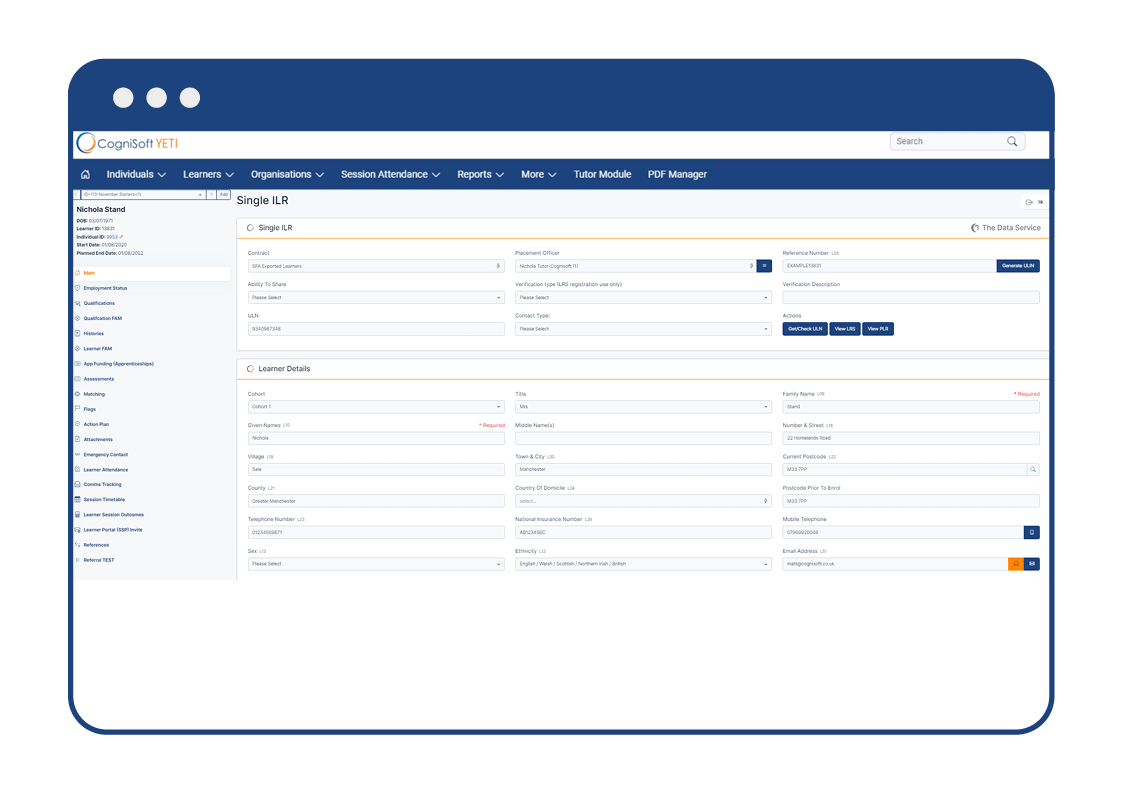Screen dimensions: 1123x794
Task: Open the Title dropdown
Action: coord(643,407)
